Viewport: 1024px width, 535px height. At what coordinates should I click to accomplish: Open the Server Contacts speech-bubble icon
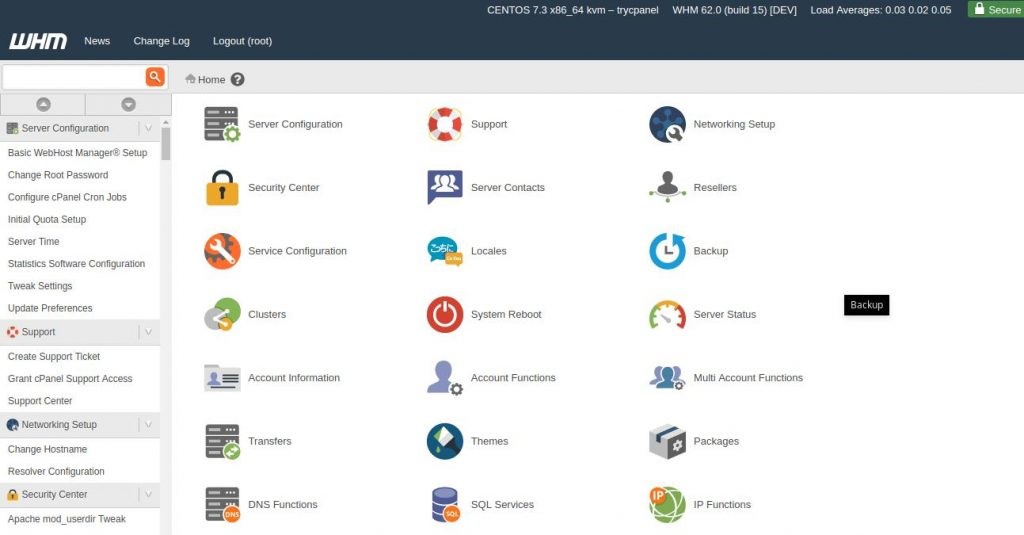click(x=445, y=187)
